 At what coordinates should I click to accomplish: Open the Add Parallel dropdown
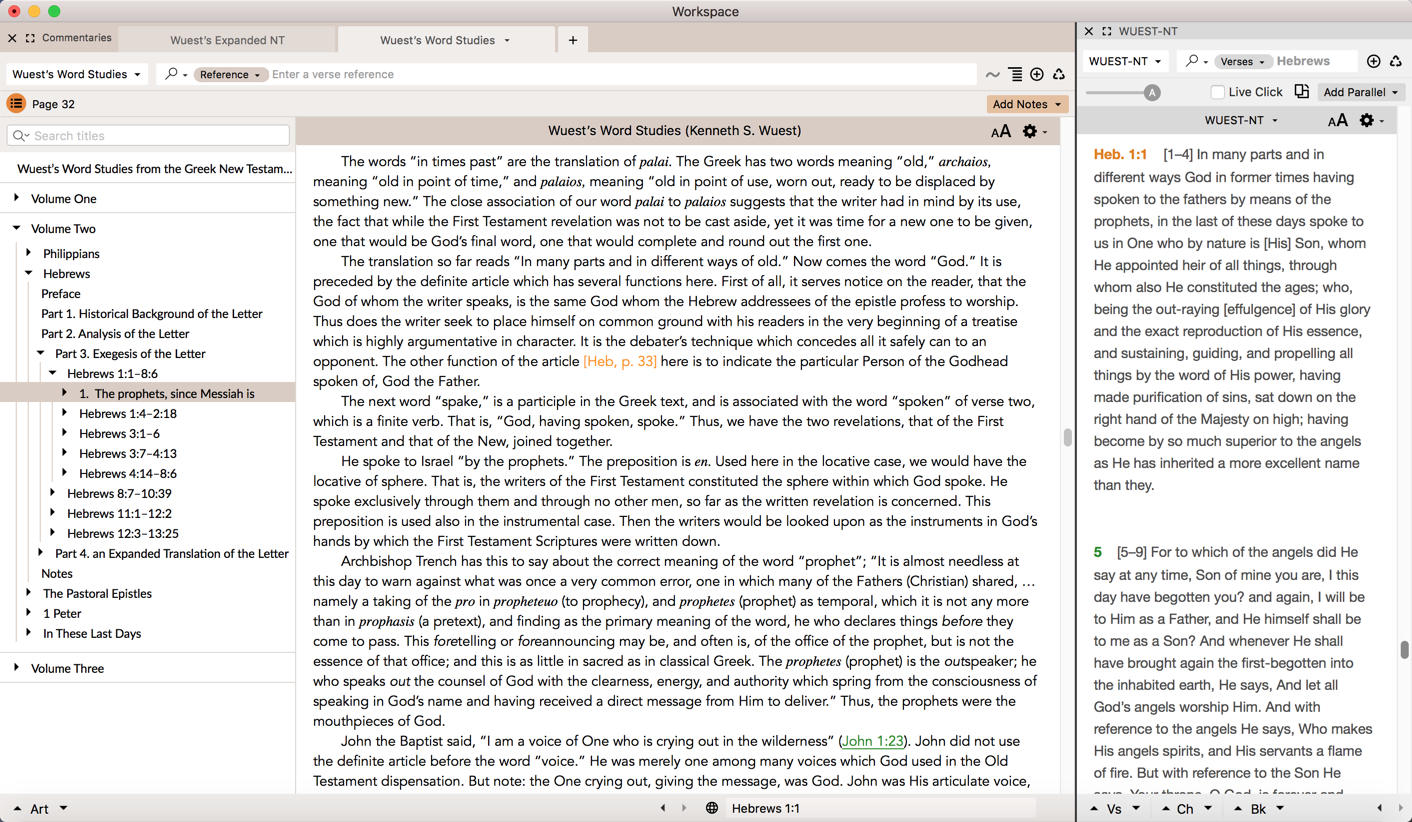(x=1361, y=92)
